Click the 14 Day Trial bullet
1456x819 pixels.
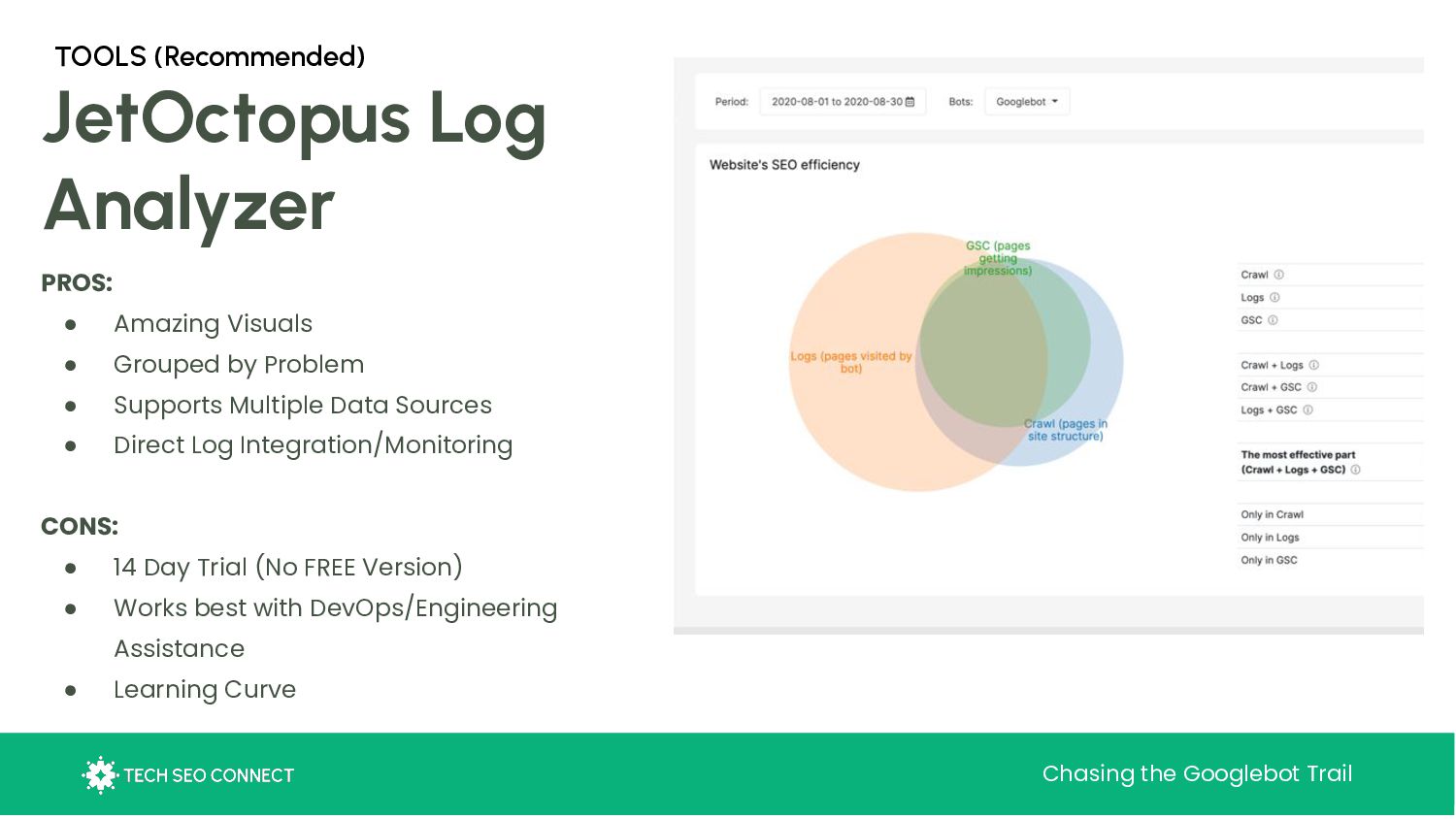click(287, 568)
